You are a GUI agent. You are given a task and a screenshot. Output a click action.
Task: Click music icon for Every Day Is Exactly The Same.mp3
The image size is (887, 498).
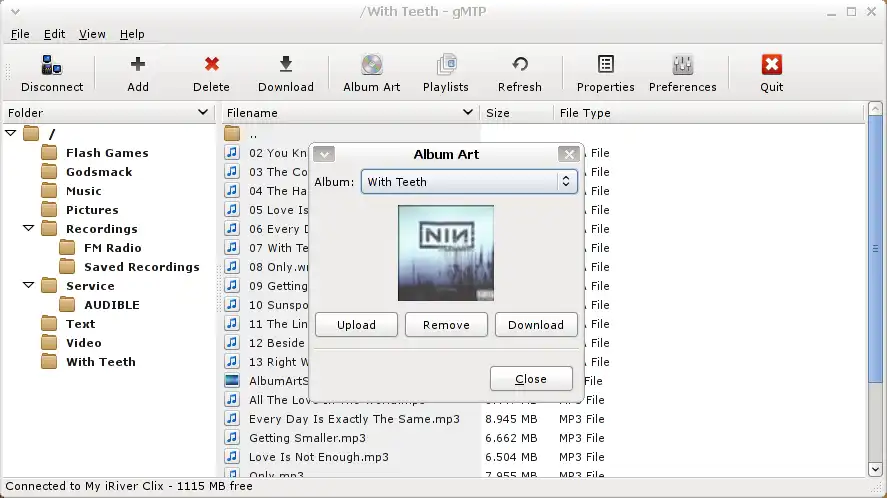click(232, 418)
